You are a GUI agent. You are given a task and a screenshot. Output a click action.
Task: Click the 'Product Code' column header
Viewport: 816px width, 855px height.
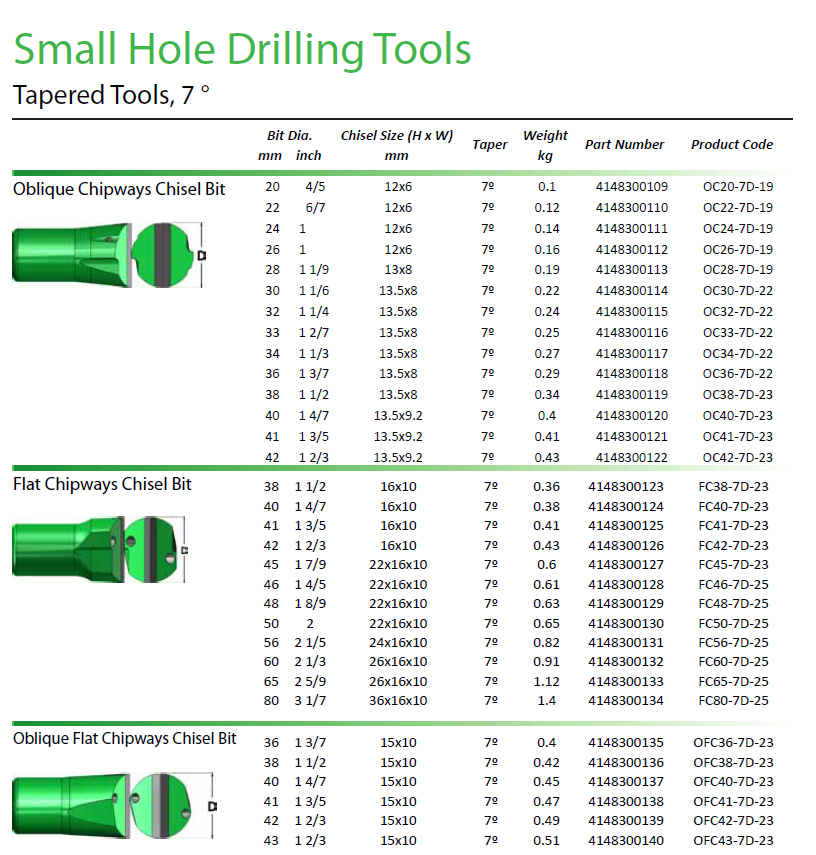tap(731, 144)
